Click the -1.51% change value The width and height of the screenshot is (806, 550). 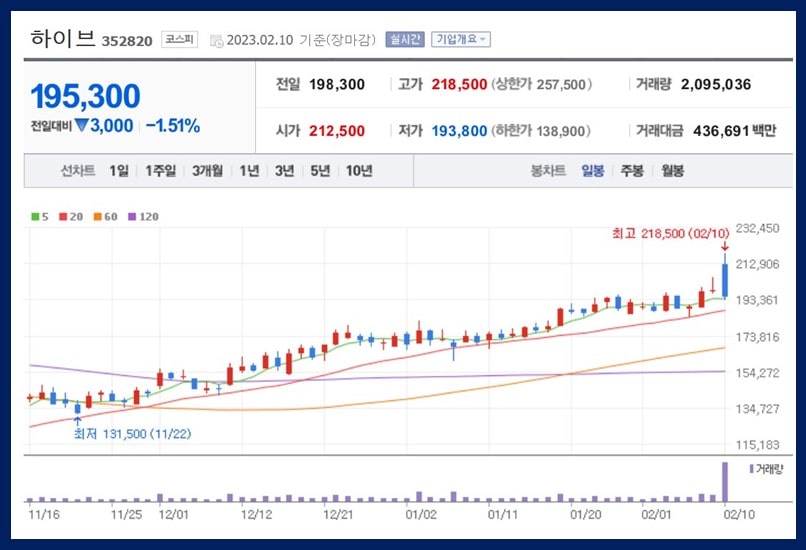(x=173, y=125)
